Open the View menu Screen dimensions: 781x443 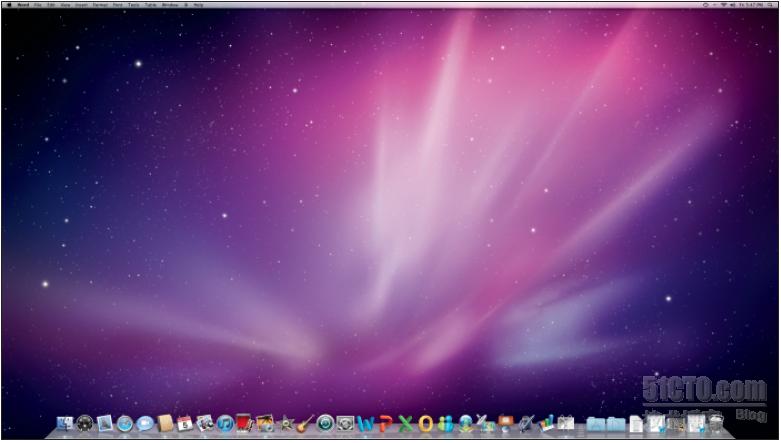click(65, 5)
